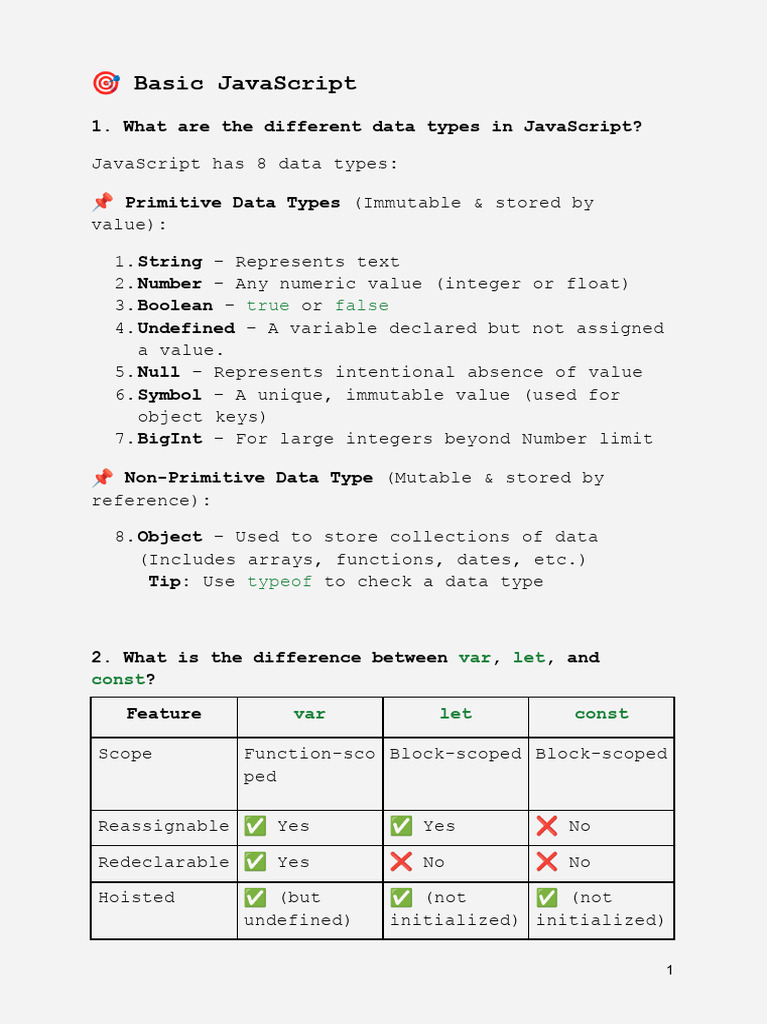The width and height of the screenshot is (768, 1024).
Task: Click the green let column header
Action: pyautogui.click(x=456, y=714)
